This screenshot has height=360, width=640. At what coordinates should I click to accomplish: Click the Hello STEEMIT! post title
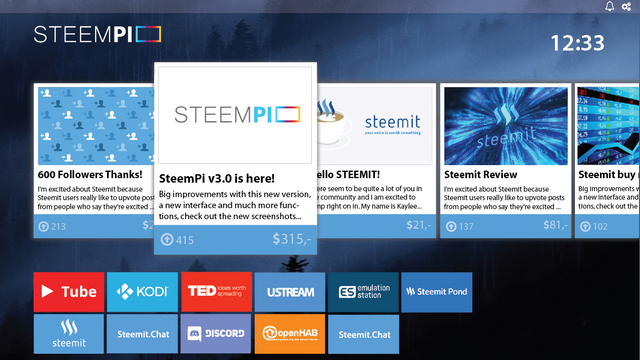click(x=349, y=175)
